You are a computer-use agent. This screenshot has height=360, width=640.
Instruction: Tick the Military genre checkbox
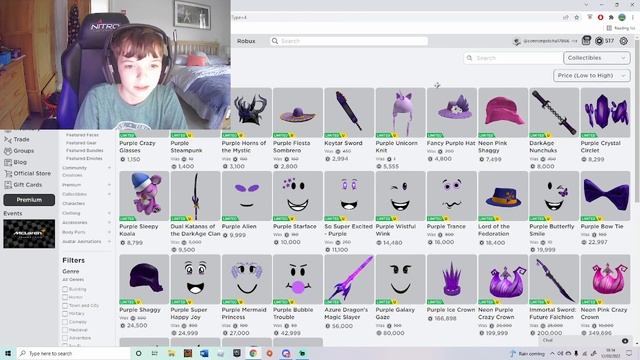pos(65,314)
